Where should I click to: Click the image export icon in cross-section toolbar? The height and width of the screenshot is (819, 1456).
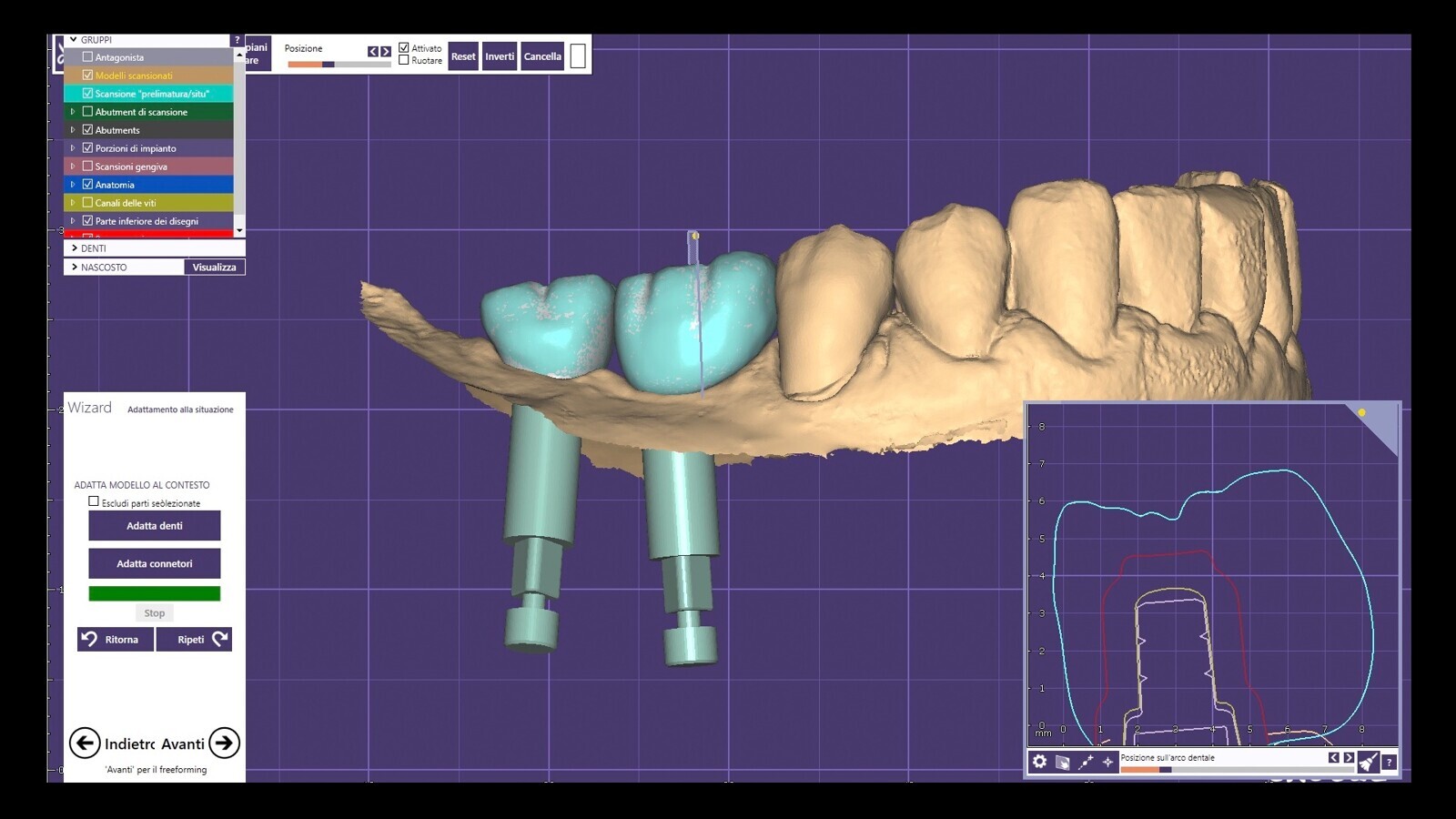click(x=1062, y=762)
